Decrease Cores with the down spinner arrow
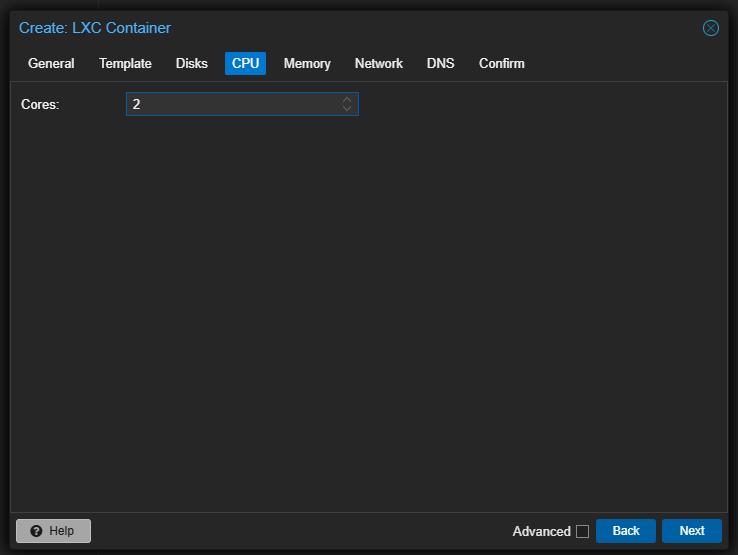 tap(347, 108)
